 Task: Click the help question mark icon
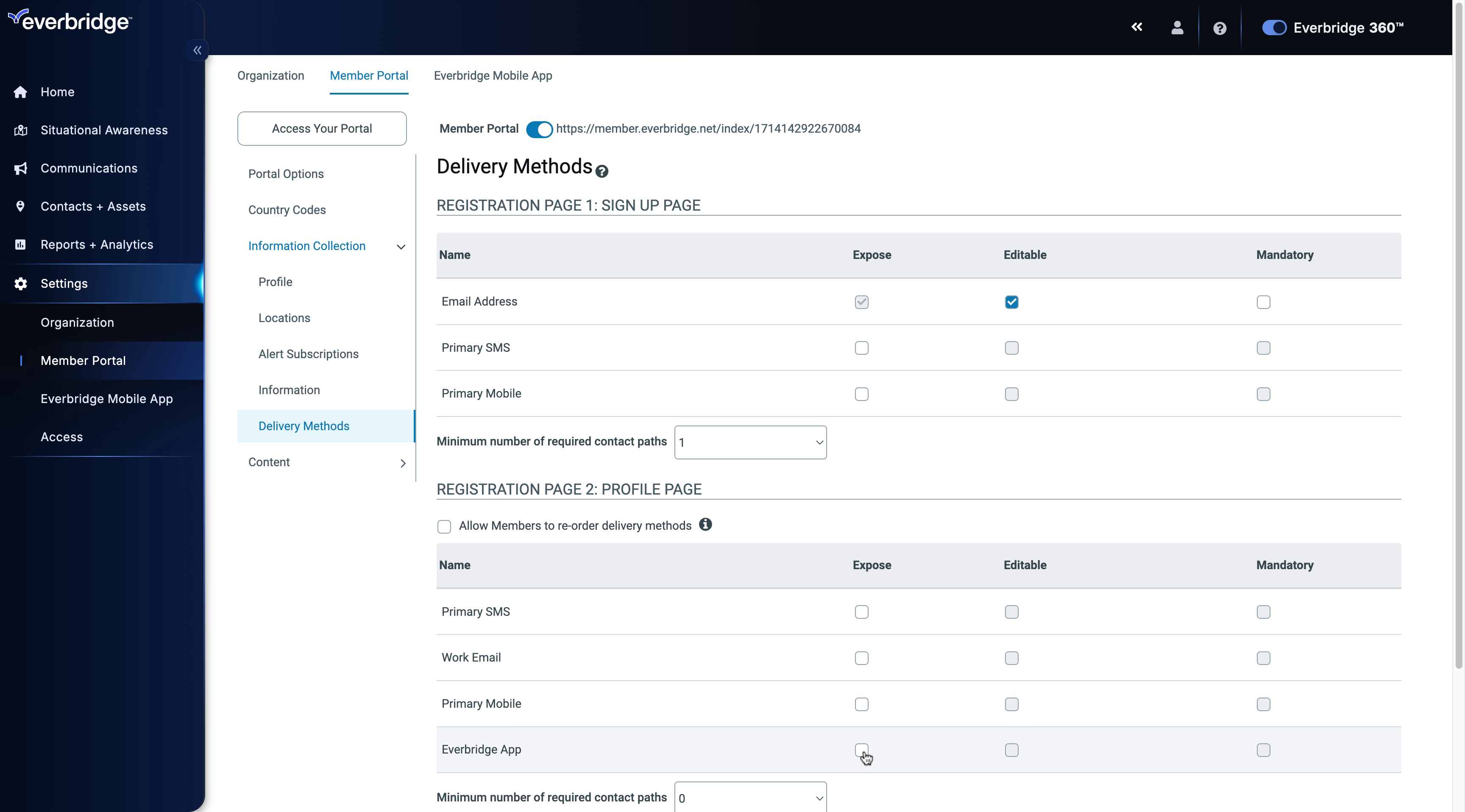1220,28
